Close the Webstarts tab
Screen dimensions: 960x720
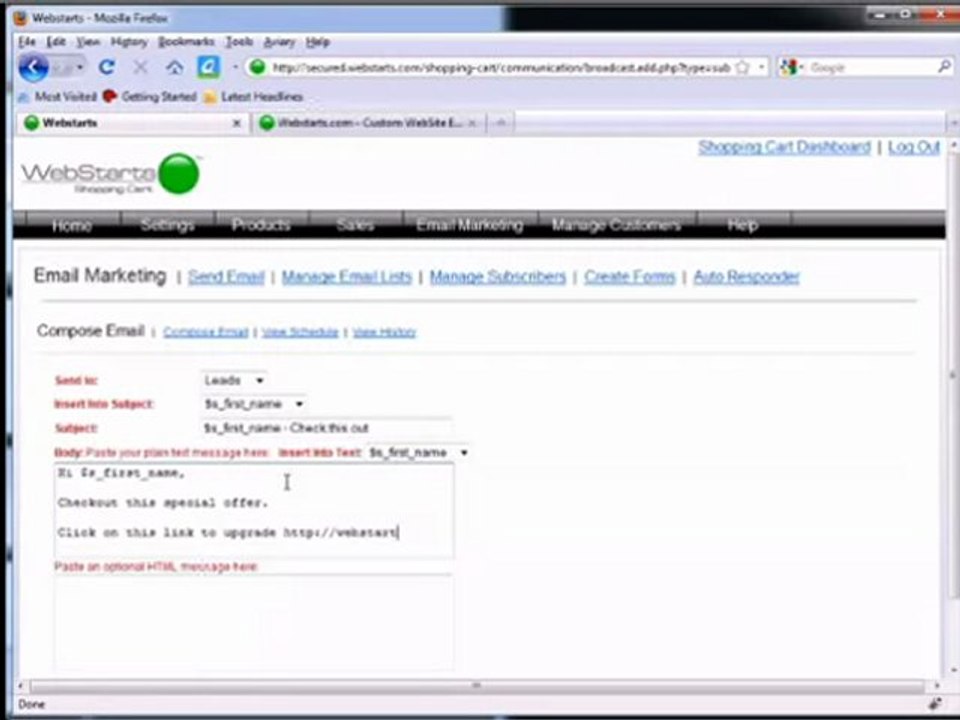(237, 123)
